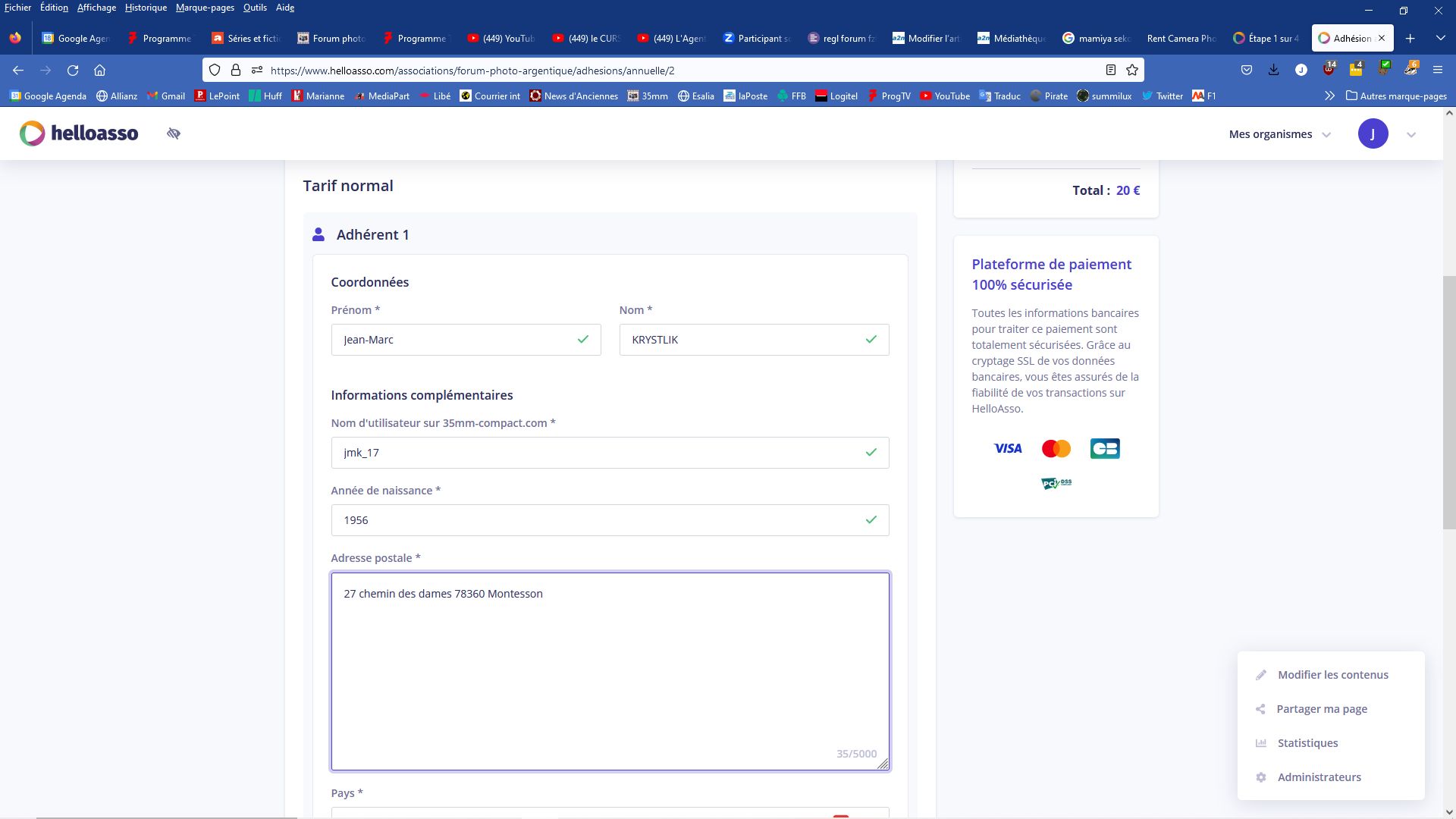Go back with the browser back arrow
The width and height of the screenshot is (1456, 819).
18,70
